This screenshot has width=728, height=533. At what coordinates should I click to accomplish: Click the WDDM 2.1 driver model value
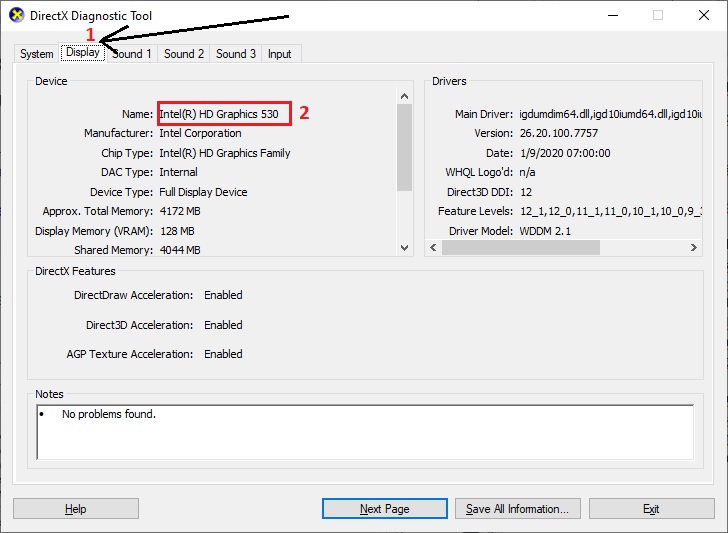point(545,231)
